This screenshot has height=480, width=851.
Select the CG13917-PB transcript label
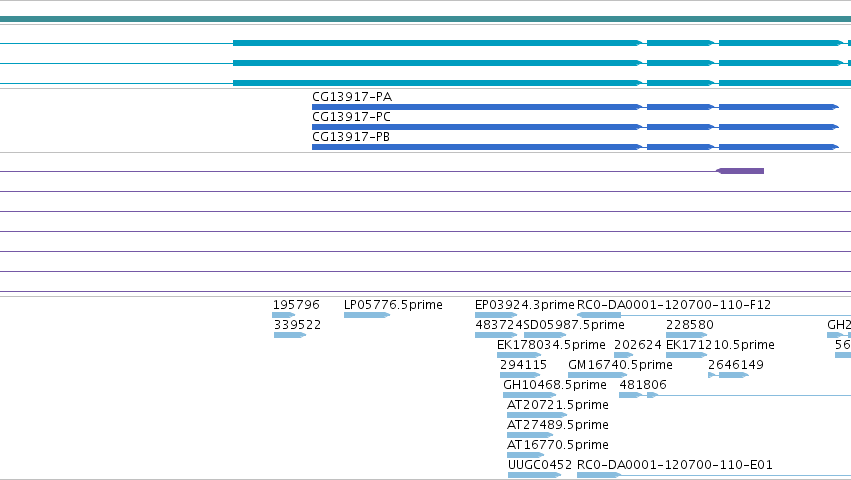(x=351, y=137)
